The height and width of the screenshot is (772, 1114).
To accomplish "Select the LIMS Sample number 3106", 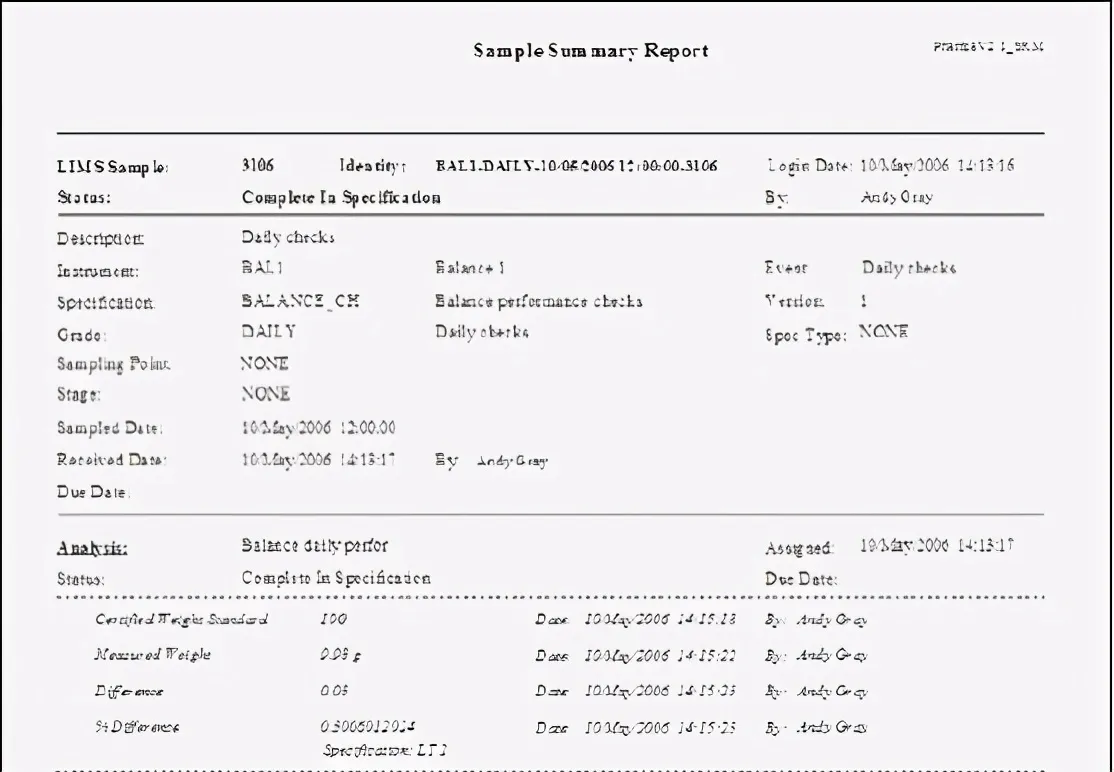I will tap(257, 165).
